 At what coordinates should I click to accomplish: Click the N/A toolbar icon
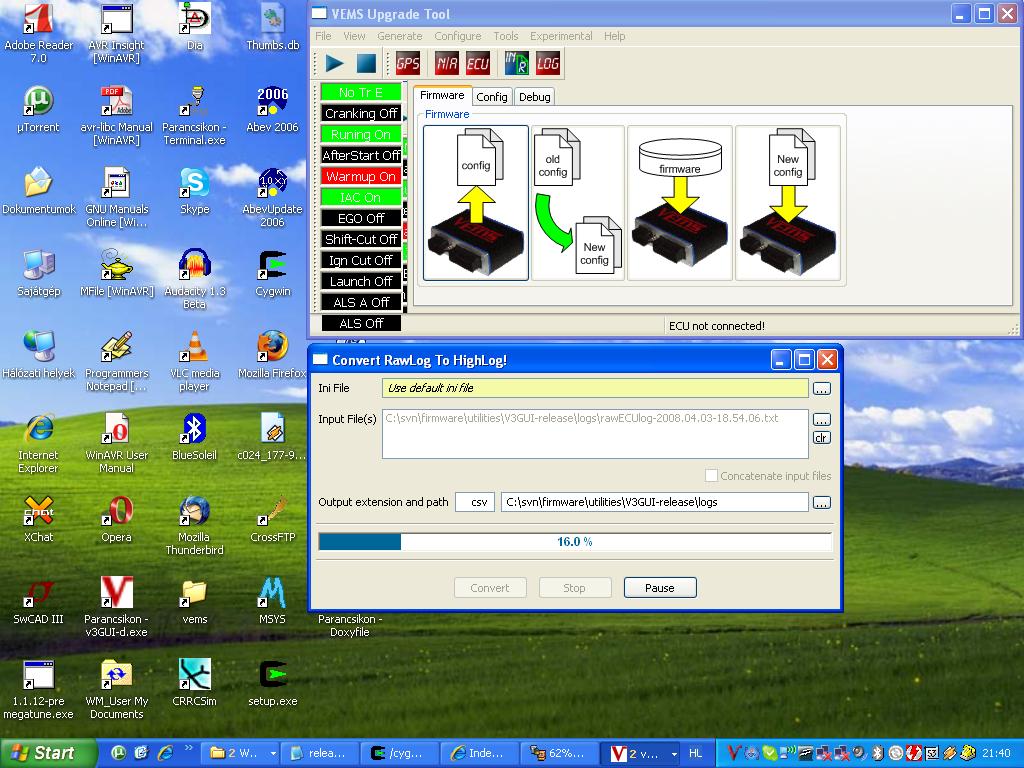click(447, 63)
